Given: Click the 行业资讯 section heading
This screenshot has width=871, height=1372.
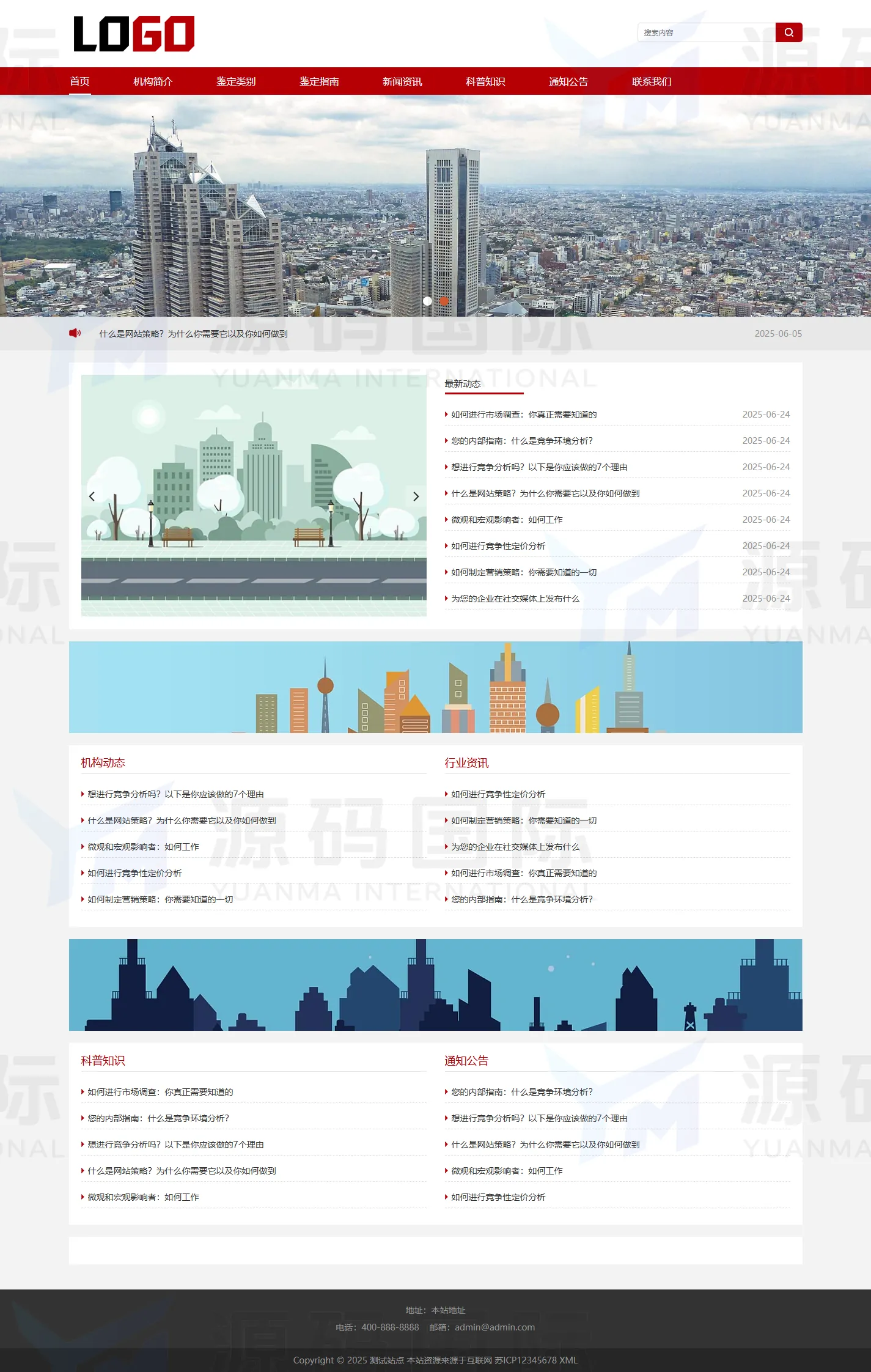Looking at the screenshot, I should (x=466, y=762).
